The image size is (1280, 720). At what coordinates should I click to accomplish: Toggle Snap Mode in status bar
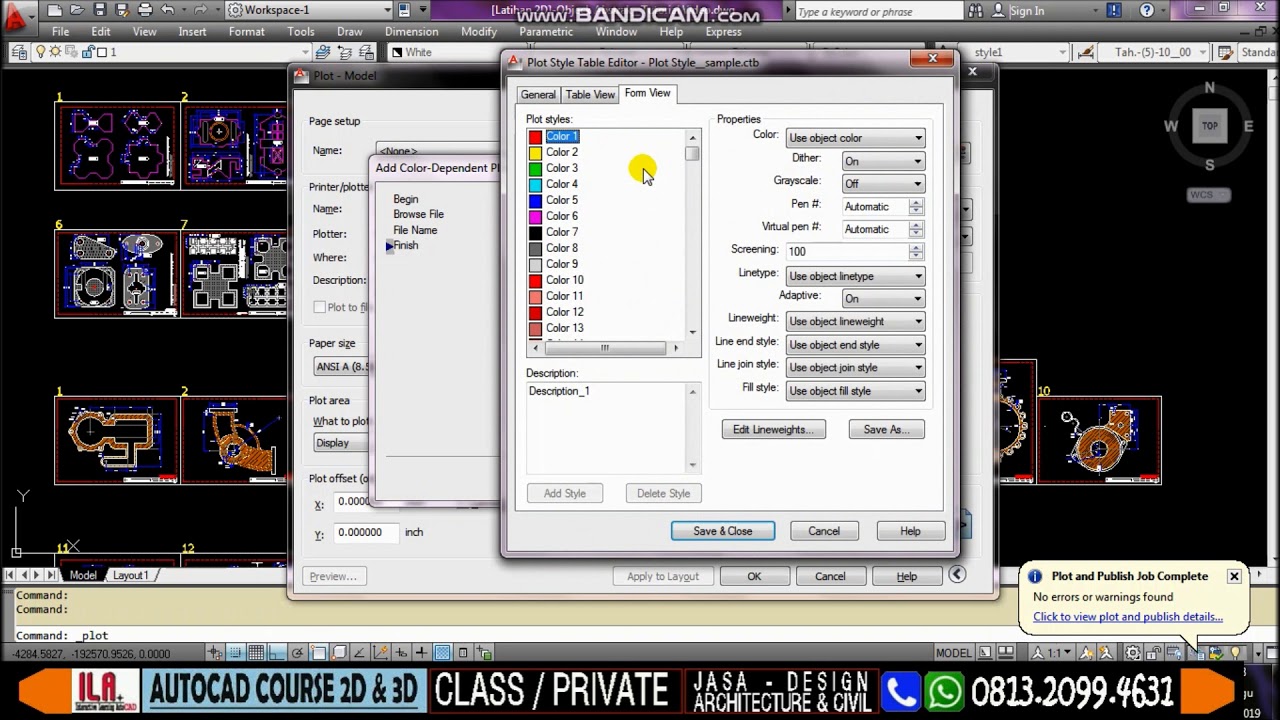pos(237,653)
